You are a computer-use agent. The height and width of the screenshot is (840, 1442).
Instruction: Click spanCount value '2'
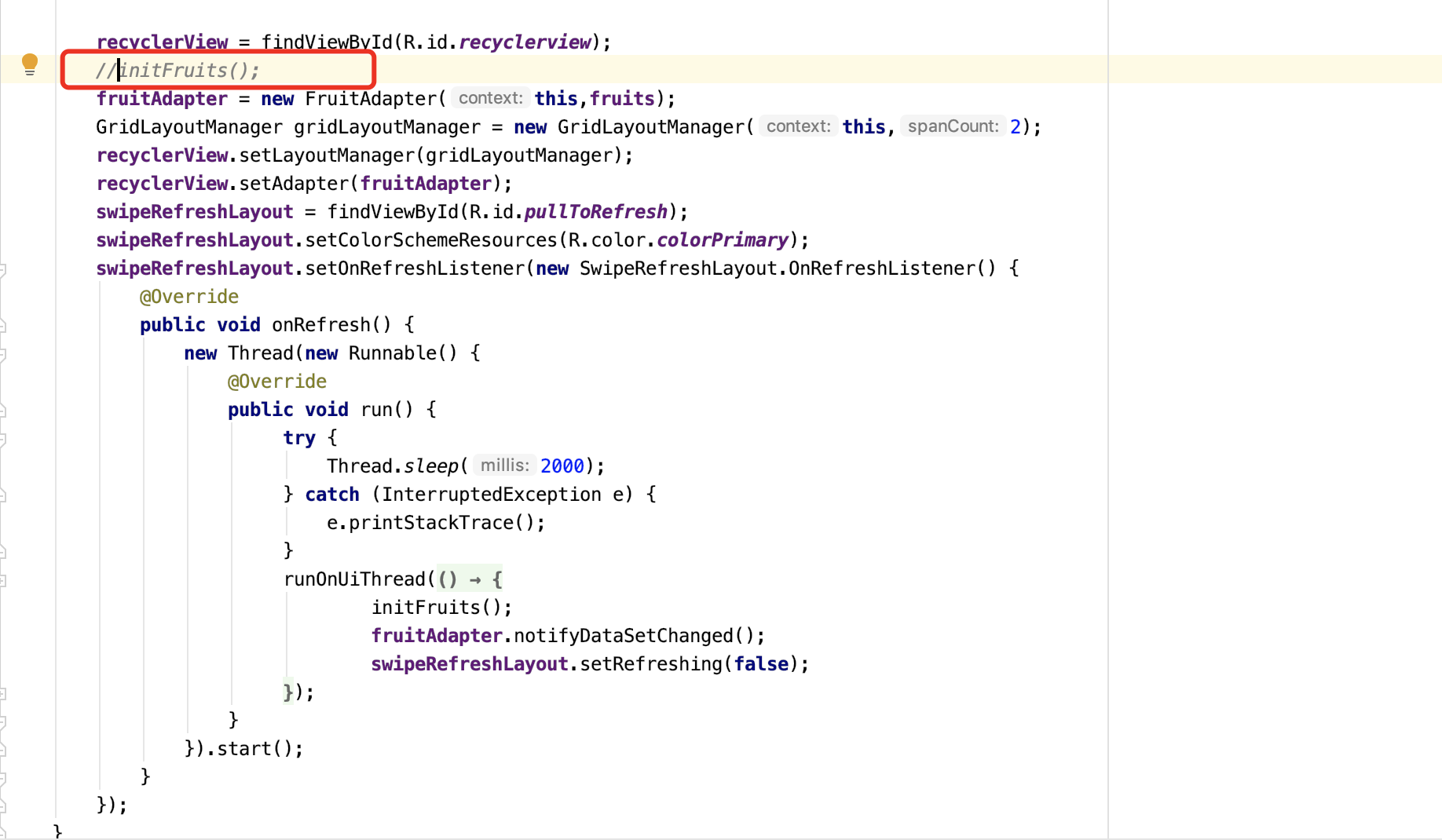tap(1016, 127)
